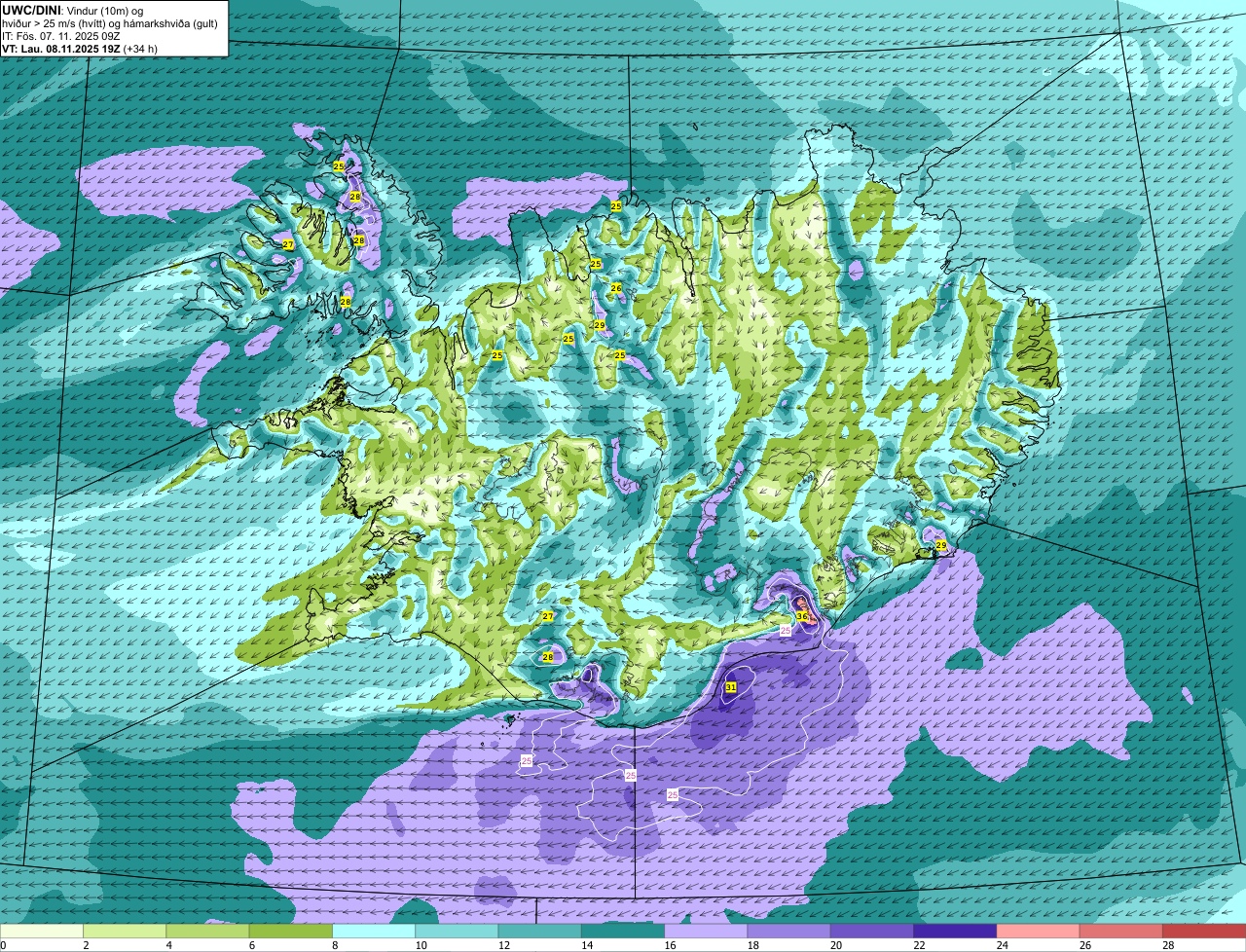
Task: Click the 16 tick label on color scale
Action: coord(670,945)
